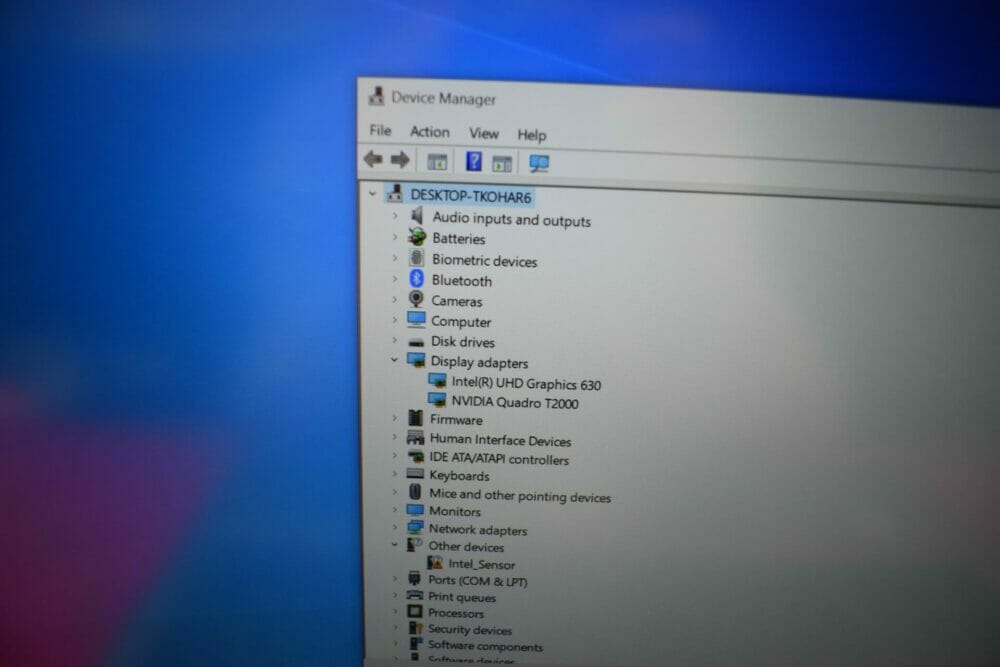
Task: Click the Bluetooth logo icon
Action: tap(416, 279)
